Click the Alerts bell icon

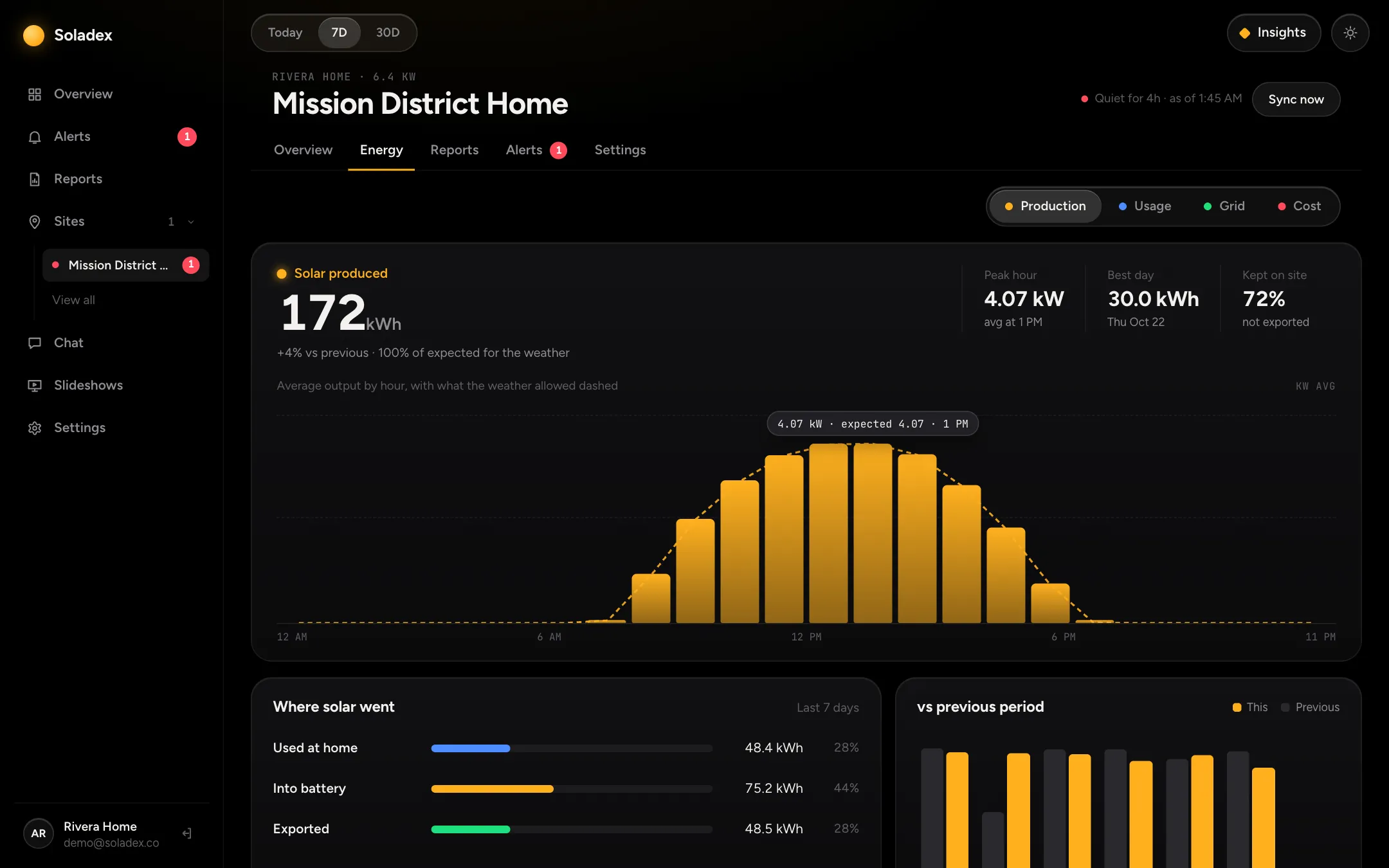point(35,137)
